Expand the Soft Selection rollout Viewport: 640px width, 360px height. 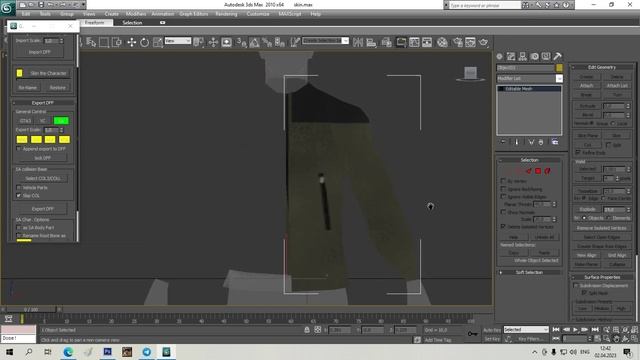(529, 272)
